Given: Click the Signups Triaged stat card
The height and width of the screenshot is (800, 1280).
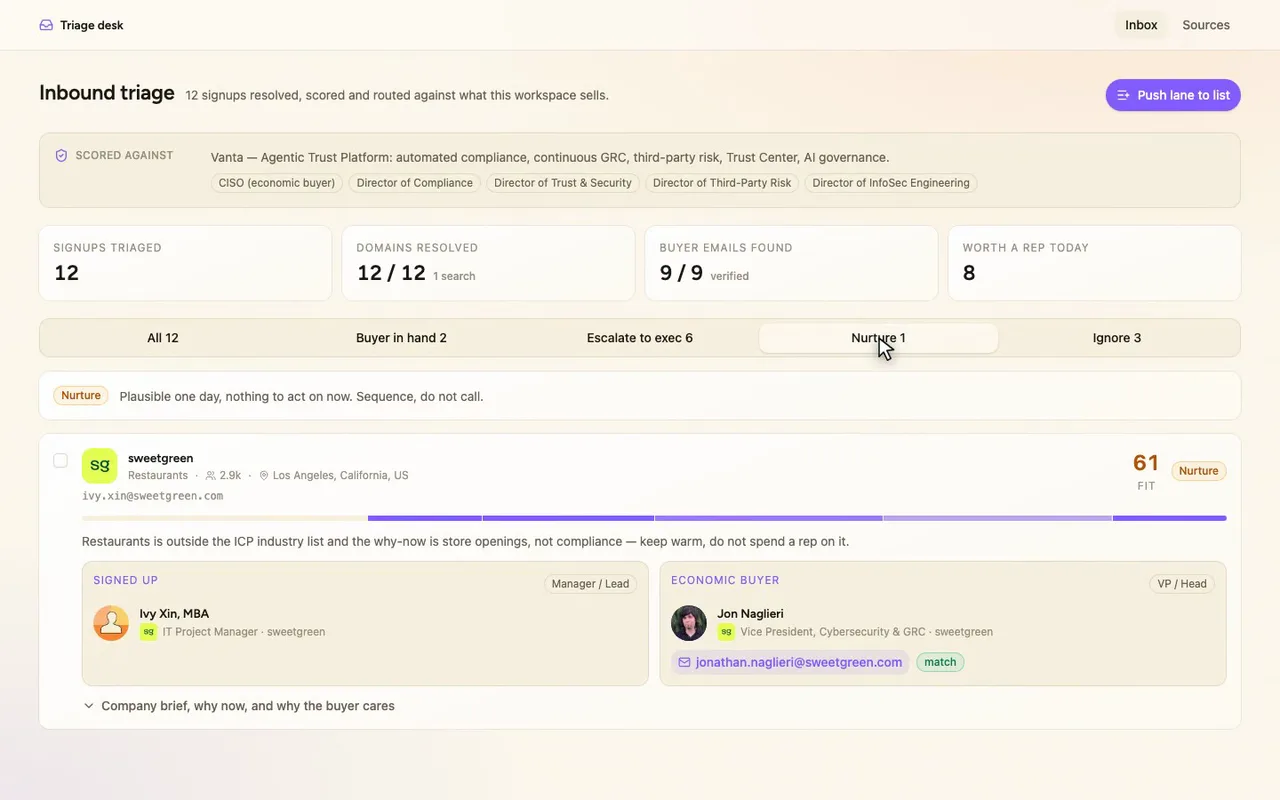Looking at the screenshot, I should click(x=185, y=263).
